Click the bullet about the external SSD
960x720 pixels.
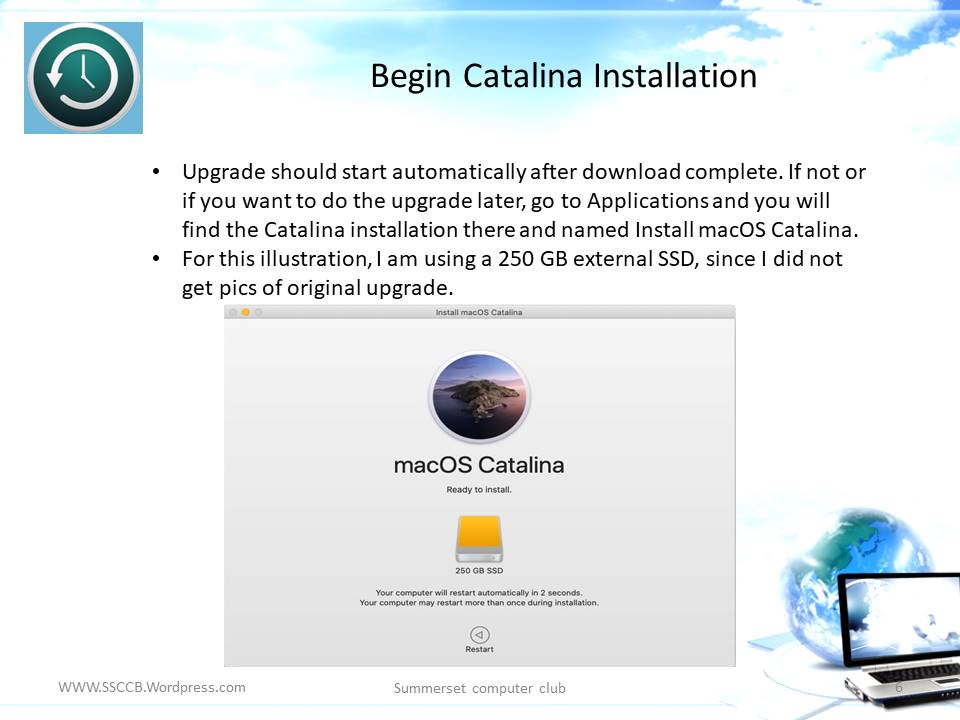pyautogui.click(x=510, y=273)
